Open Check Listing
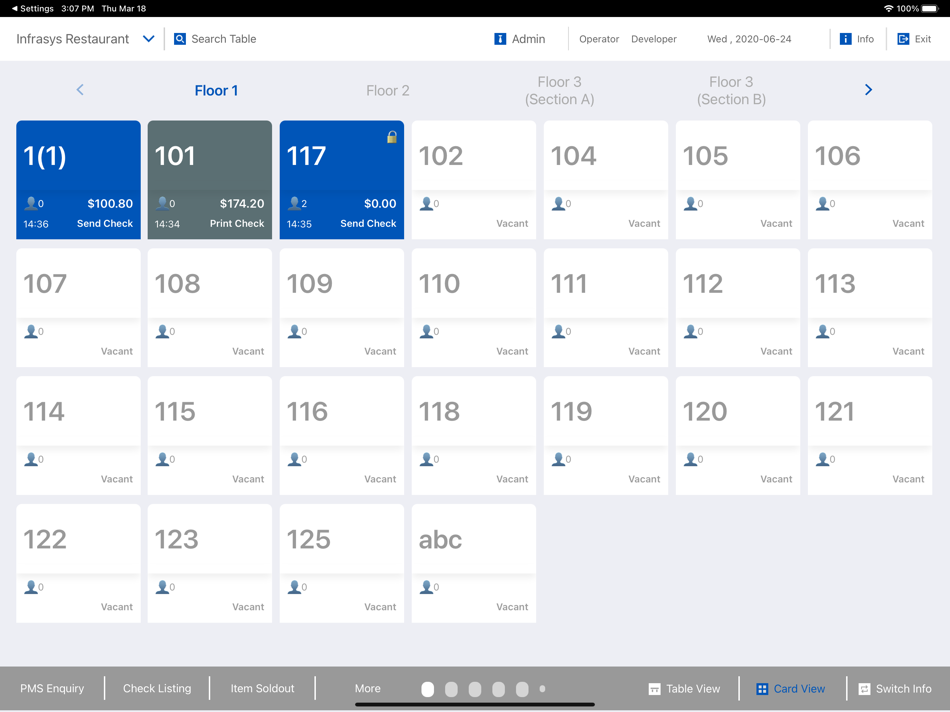The image size is (950, 712). pos(157,688)
